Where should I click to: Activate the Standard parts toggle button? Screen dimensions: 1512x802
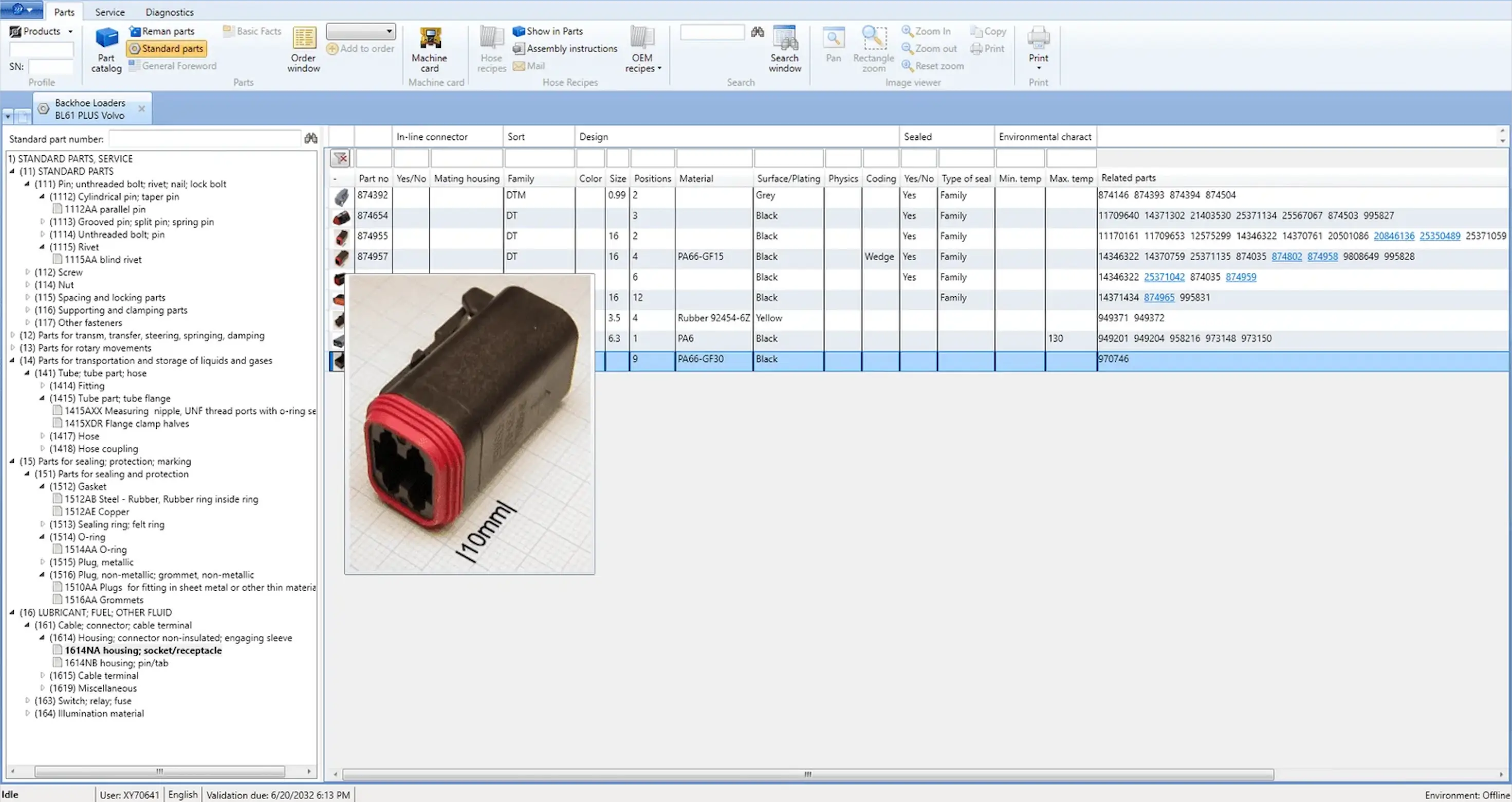(167, 49)
